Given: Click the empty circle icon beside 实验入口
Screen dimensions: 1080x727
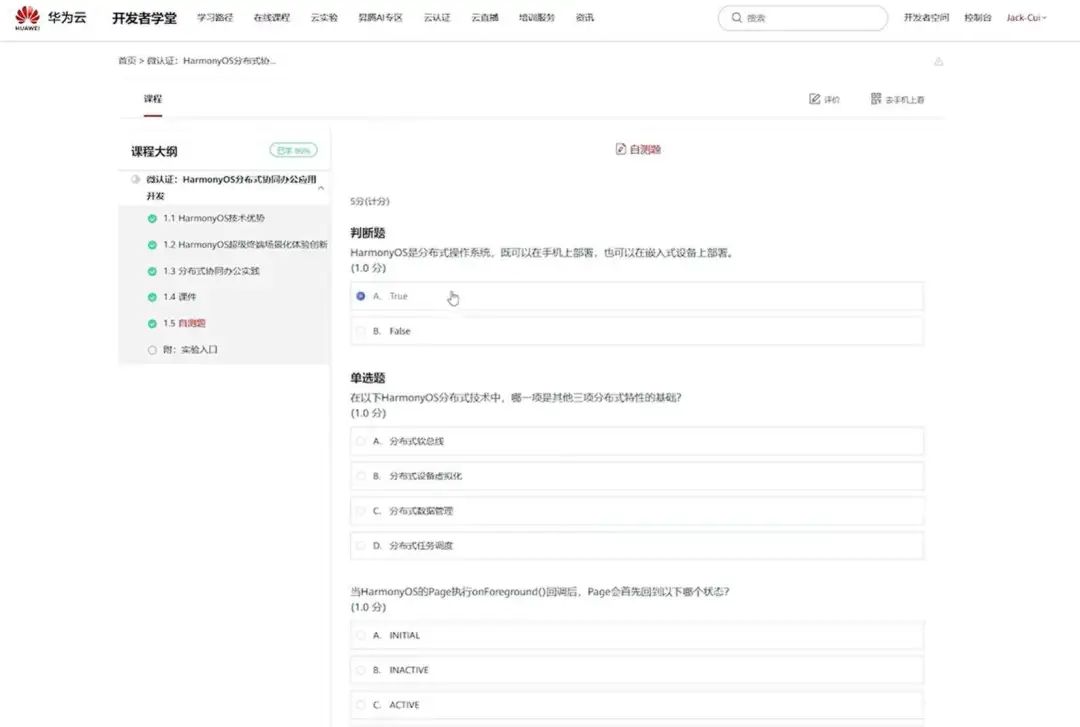Looking at the screenshot, I should click(152, 350).
